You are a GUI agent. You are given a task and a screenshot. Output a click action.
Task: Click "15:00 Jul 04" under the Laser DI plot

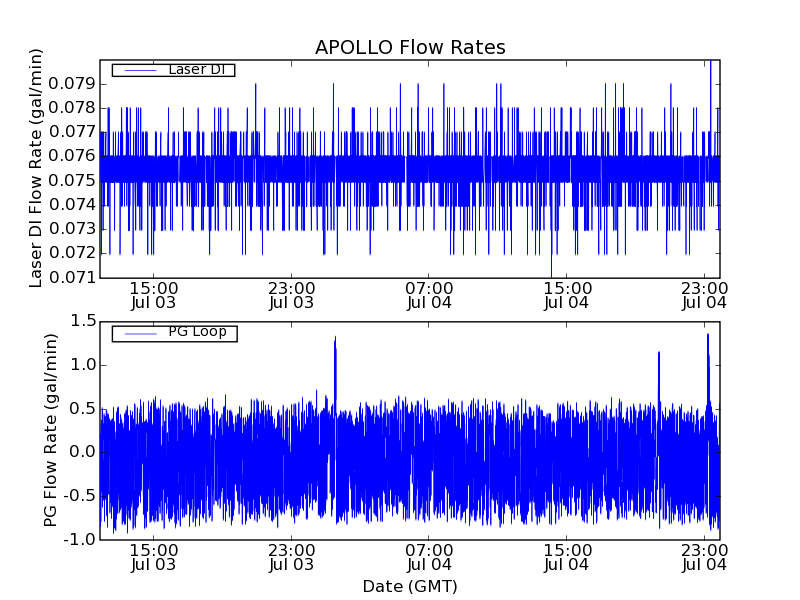click(567, 295)
